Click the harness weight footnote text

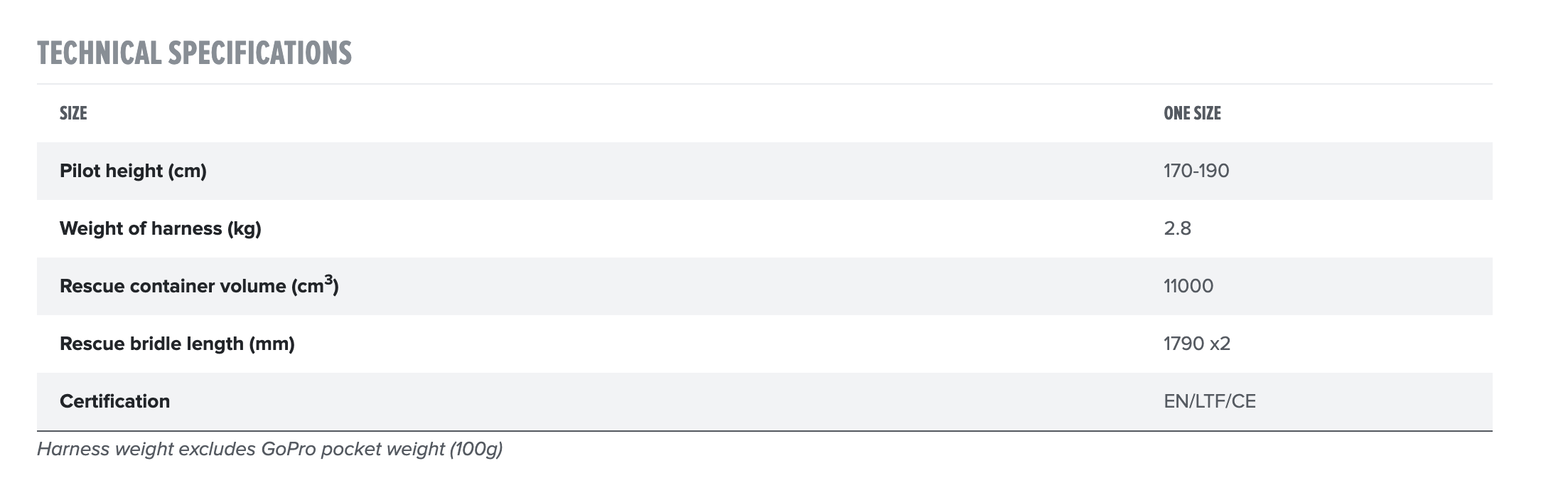[269, 450]
